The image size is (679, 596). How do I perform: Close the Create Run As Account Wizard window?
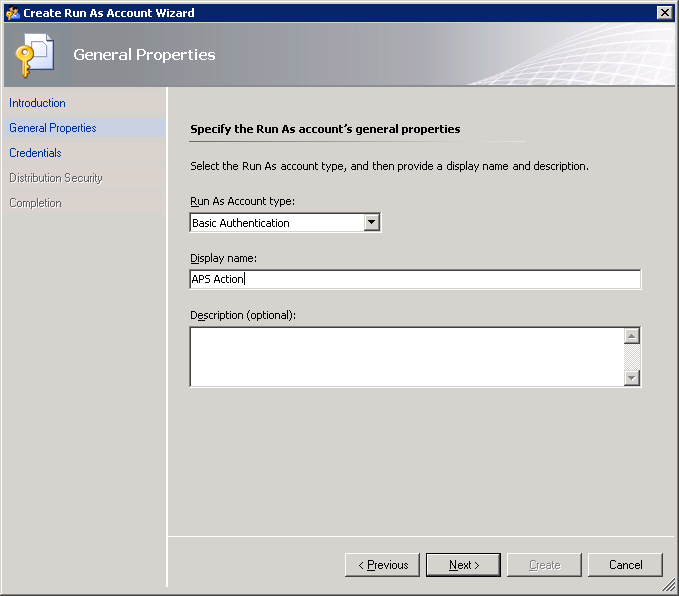(x=664, y=13)
